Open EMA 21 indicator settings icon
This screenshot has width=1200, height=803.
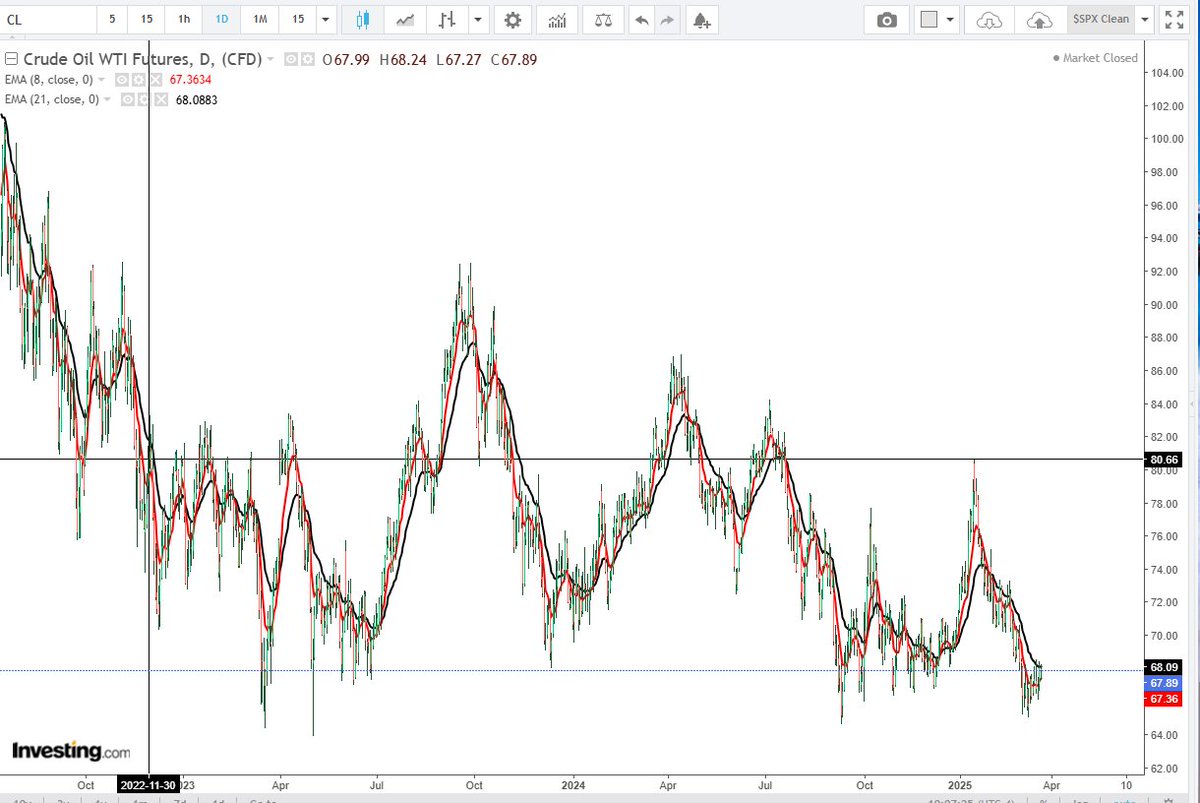pos(144,100)
